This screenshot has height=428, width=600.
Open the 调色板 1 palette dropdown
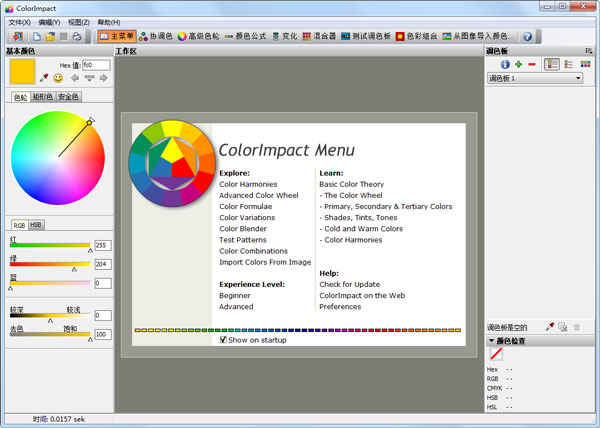click(x=535, y=78)
